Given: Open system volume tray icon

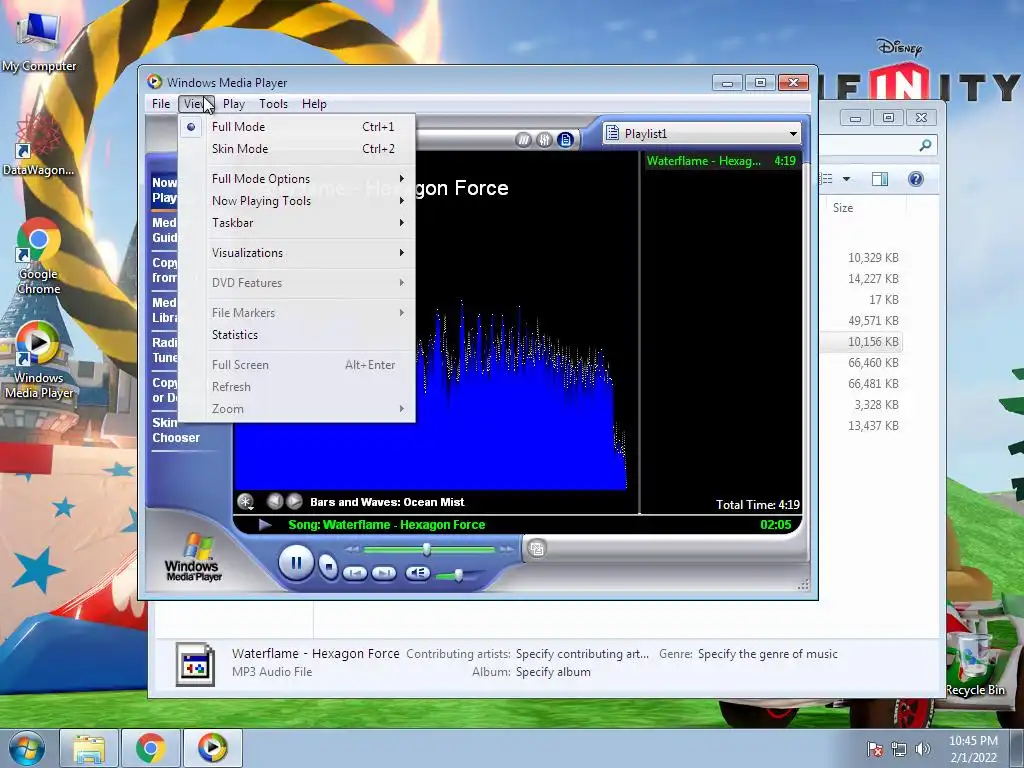Looking at the screenshot, I should tap(922, 749).
